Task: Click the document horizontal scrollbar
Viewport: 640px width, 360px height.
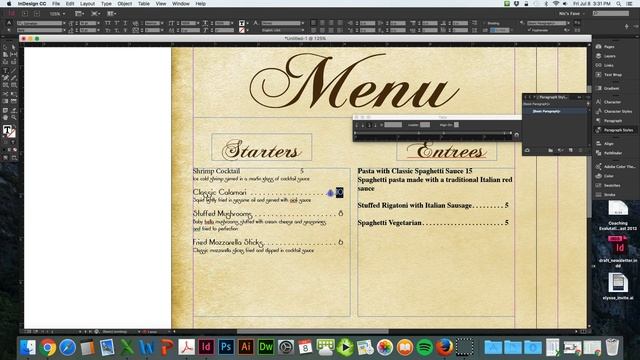Action: click(312, 331)
